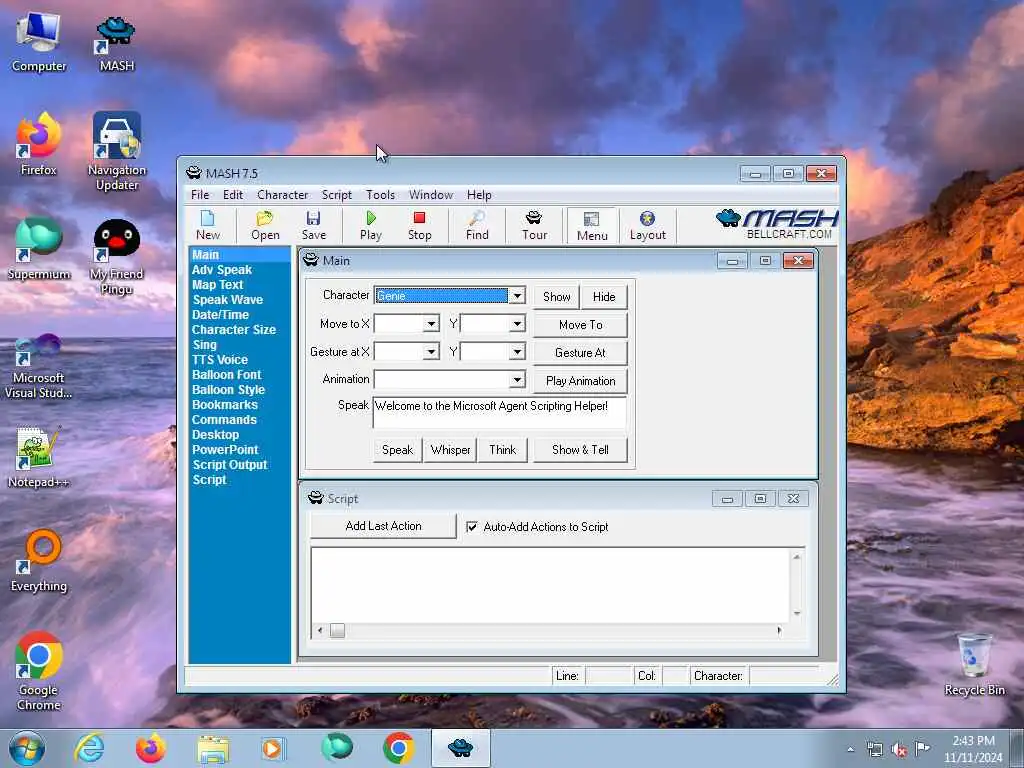Screen dimensions: 1024x768
Task: Start the Tour from the toolbar
Action: (x=534, y=225)
